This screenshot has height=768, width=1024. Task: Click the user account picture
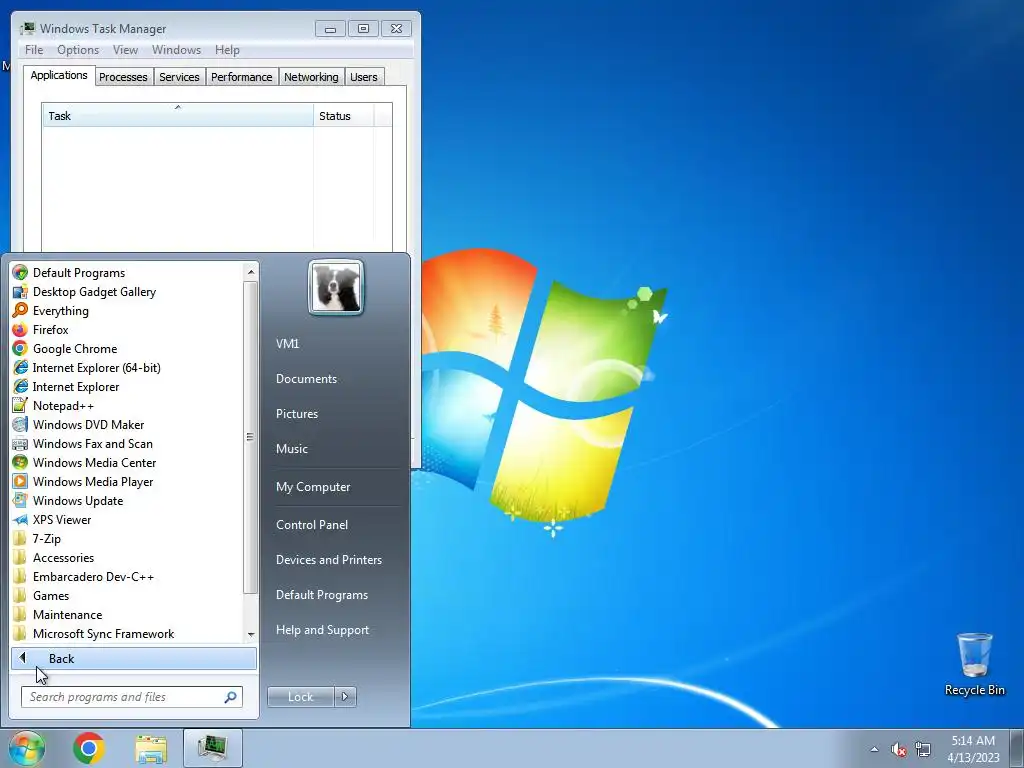point(336,287)
